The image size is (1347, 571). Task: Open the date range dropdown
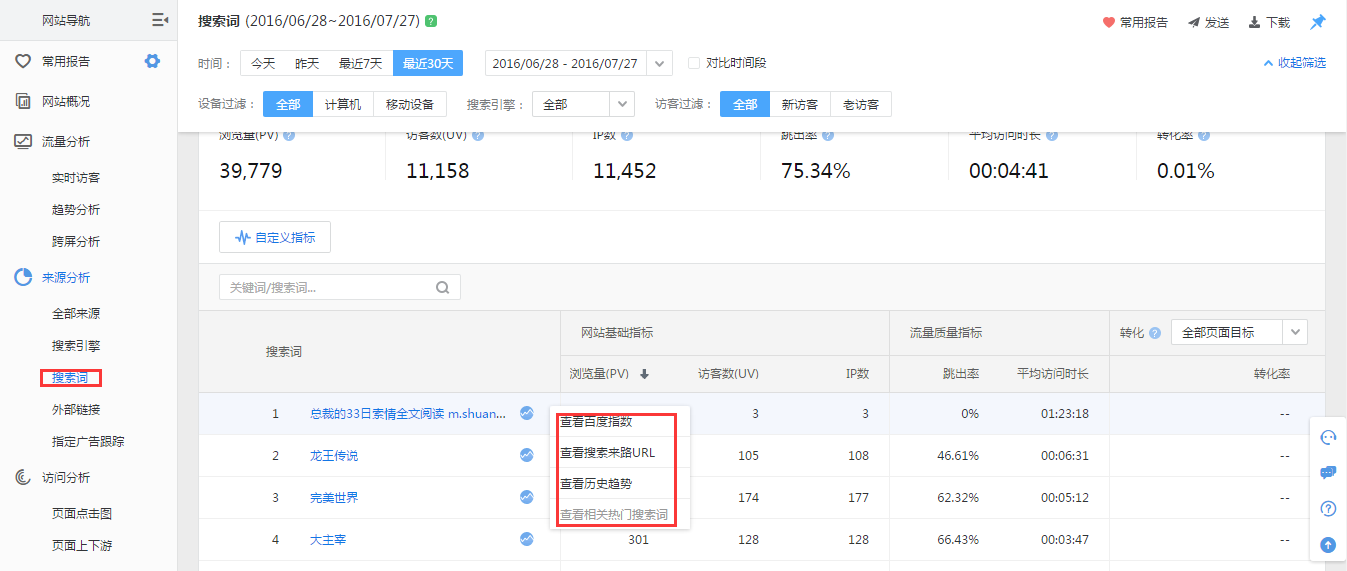(659, 63)
